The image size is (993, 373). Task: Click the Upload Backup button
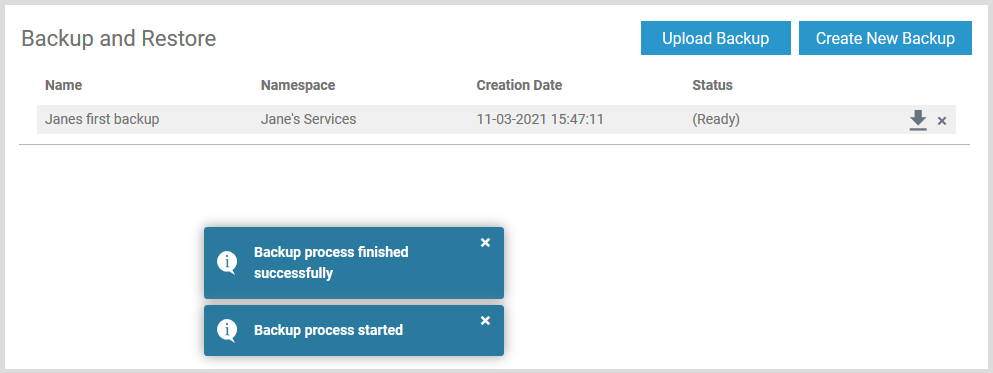click(716, 38)
